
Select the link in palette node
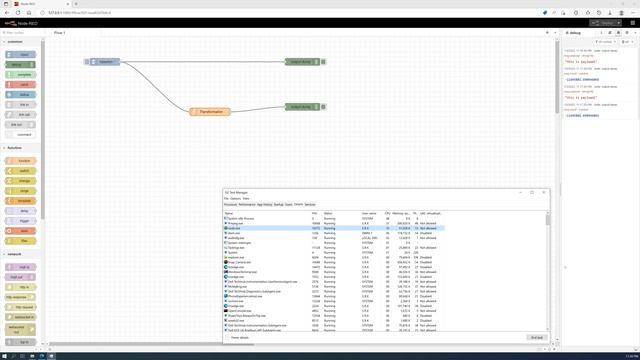pyautogui.click(x=20, y=104)
